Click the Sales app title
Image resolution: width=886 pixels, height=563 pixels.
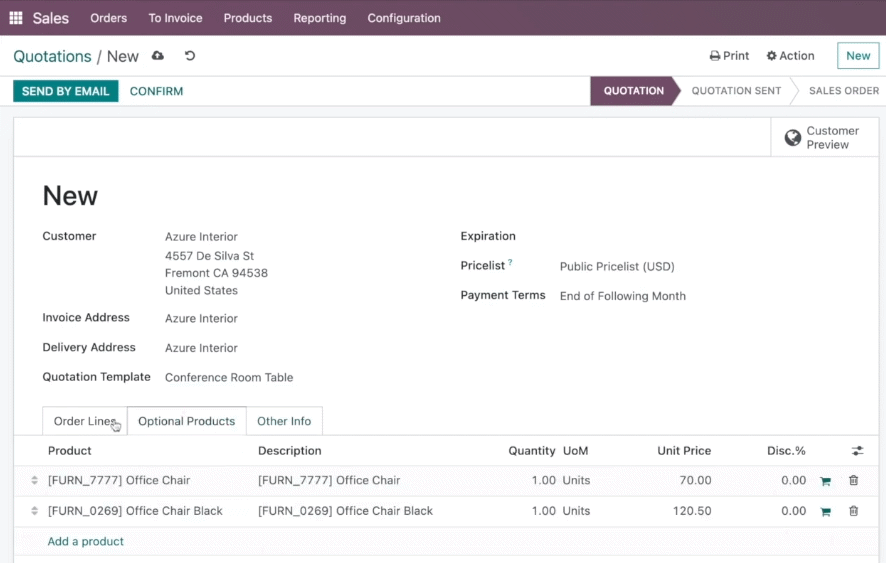[50, 18]
